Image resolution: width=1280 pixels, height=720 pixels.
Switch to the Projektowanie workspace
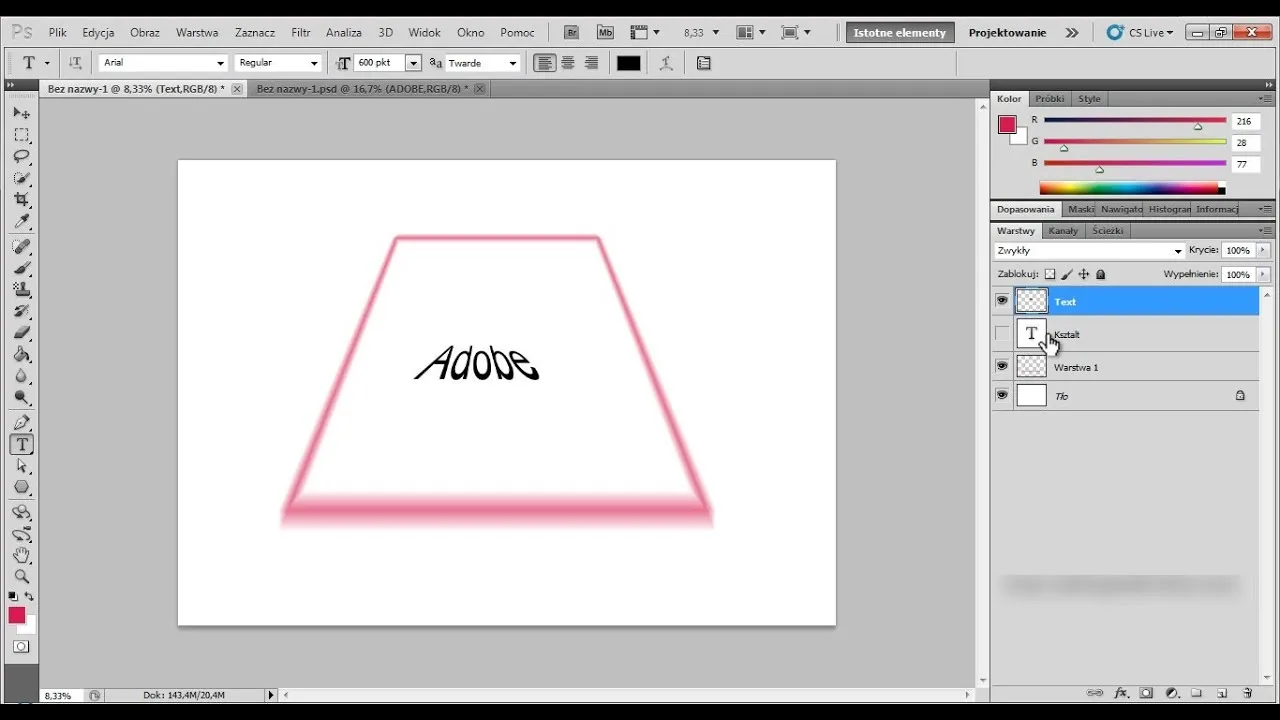pos(1007,33)
